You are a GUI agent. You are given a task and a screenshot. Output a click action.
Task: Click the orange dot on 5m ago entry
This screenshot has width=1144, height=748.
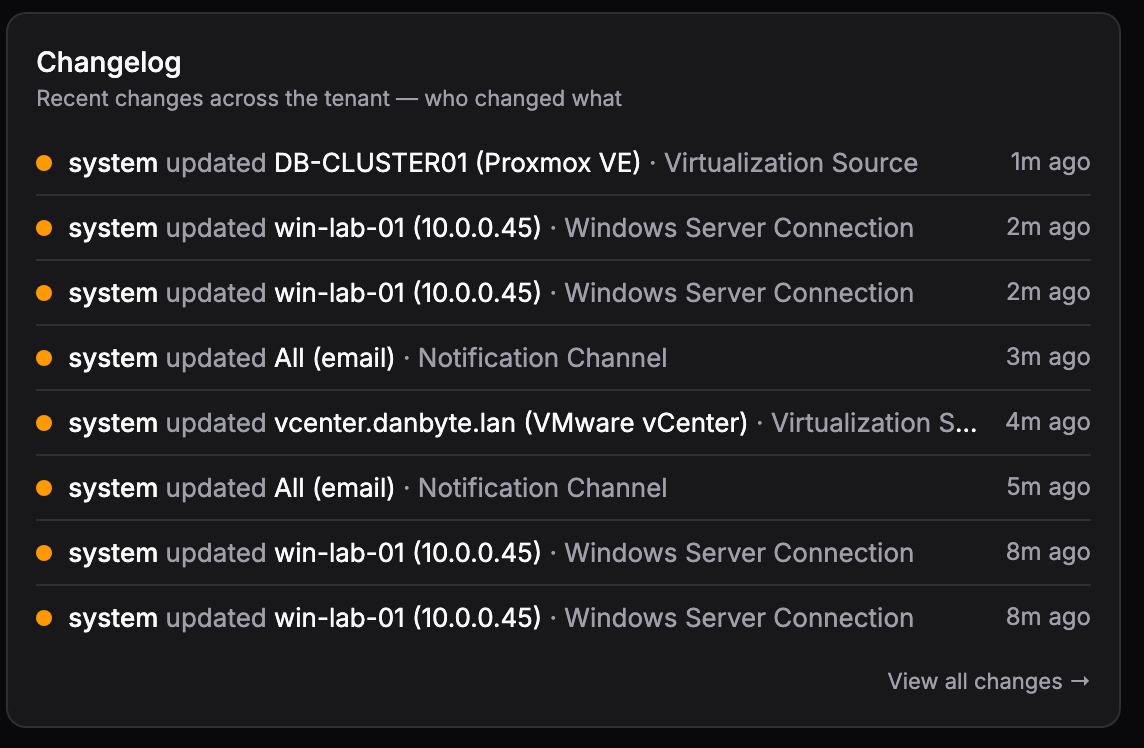click(x=44, y=488)
